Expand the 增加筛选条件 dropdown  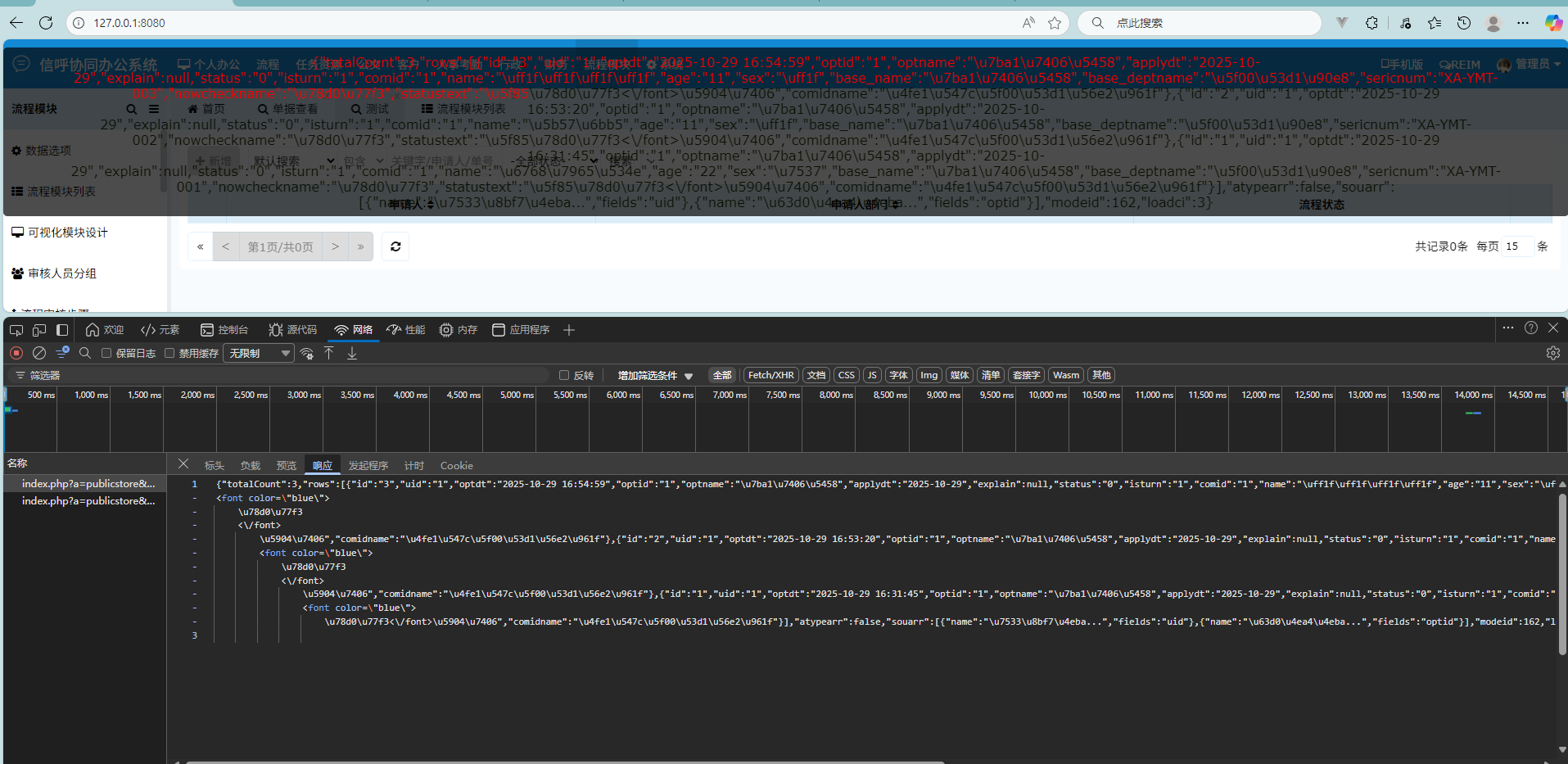click(655, 375)
